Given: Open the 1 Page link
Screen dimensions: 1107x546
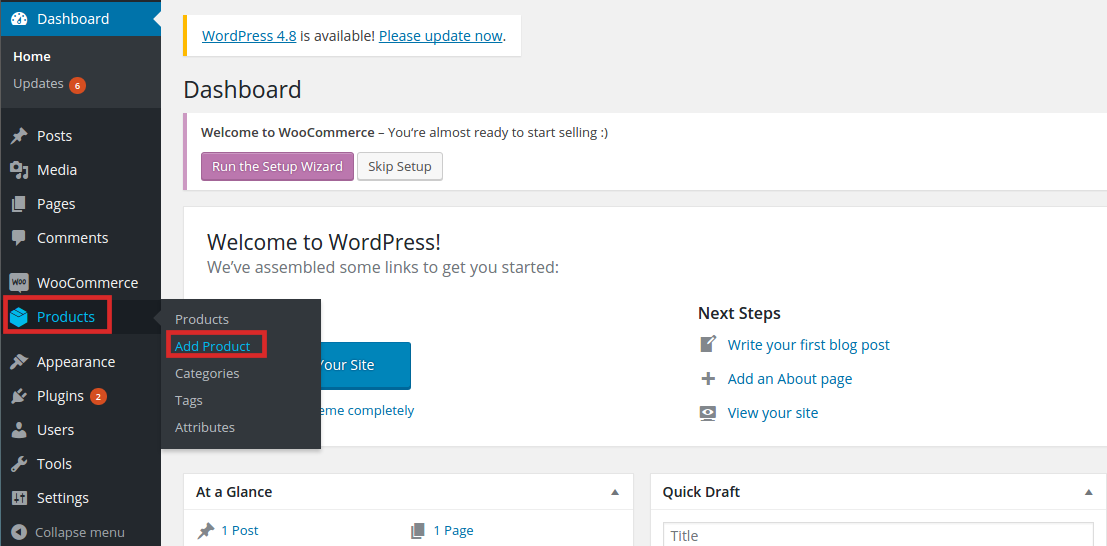Looking at the screenshot, I should pyautogui.click(x=453, y=530).
